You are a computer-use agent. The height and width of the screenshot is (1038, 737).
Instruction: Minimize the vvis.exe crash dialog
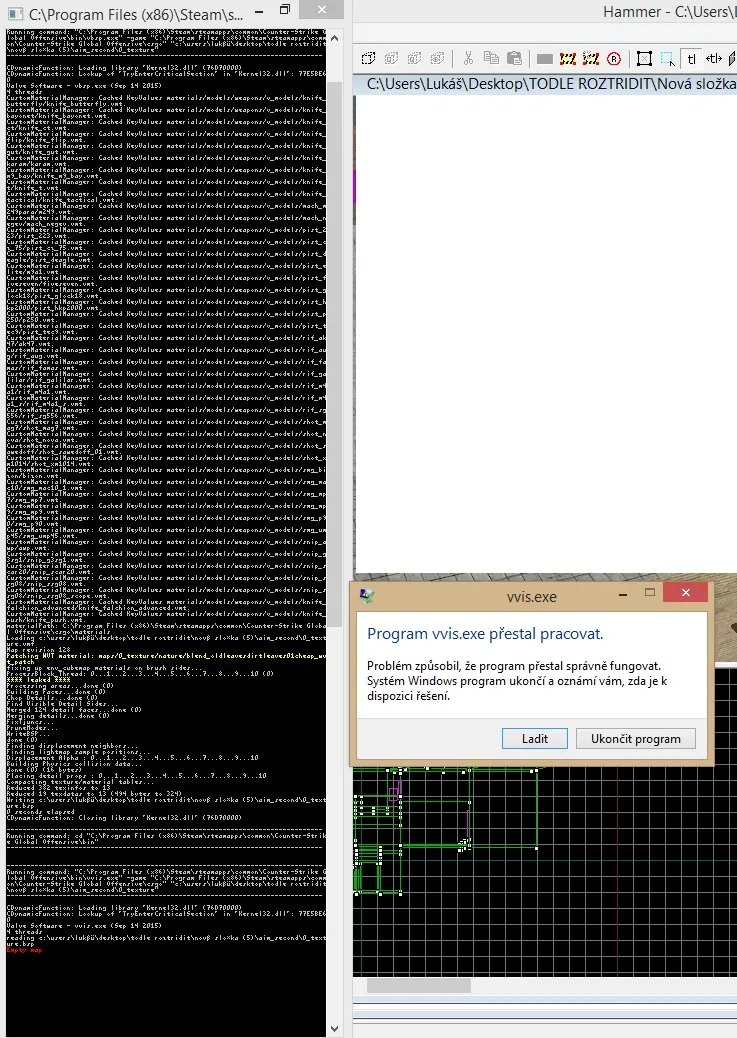coord(623,594)
